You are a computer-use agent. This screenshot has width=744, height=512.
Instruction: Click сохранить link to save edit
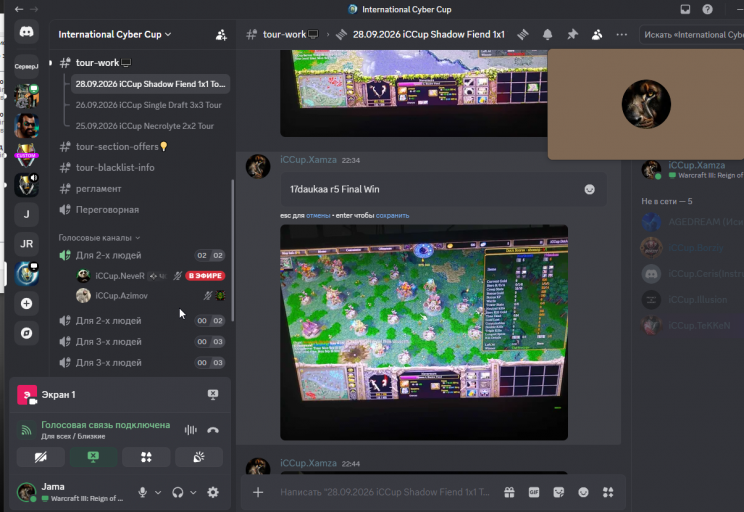point(392,215)
